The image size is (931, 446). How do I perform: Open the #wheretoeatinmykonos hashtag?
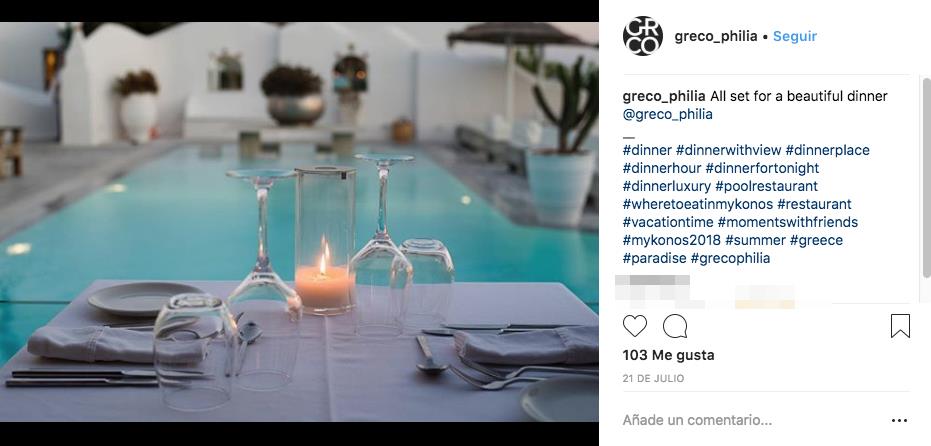pyautogui.click(x=698, y=204)
